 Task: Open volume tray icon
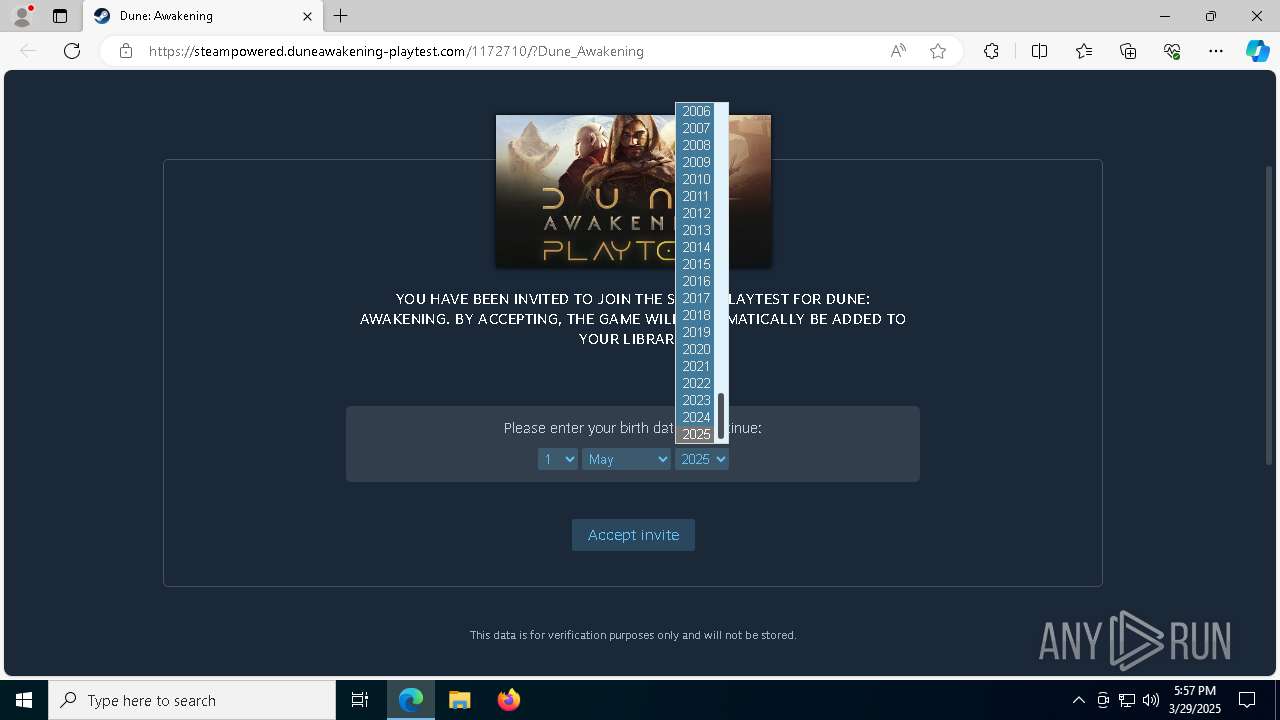coord(1151,700)
